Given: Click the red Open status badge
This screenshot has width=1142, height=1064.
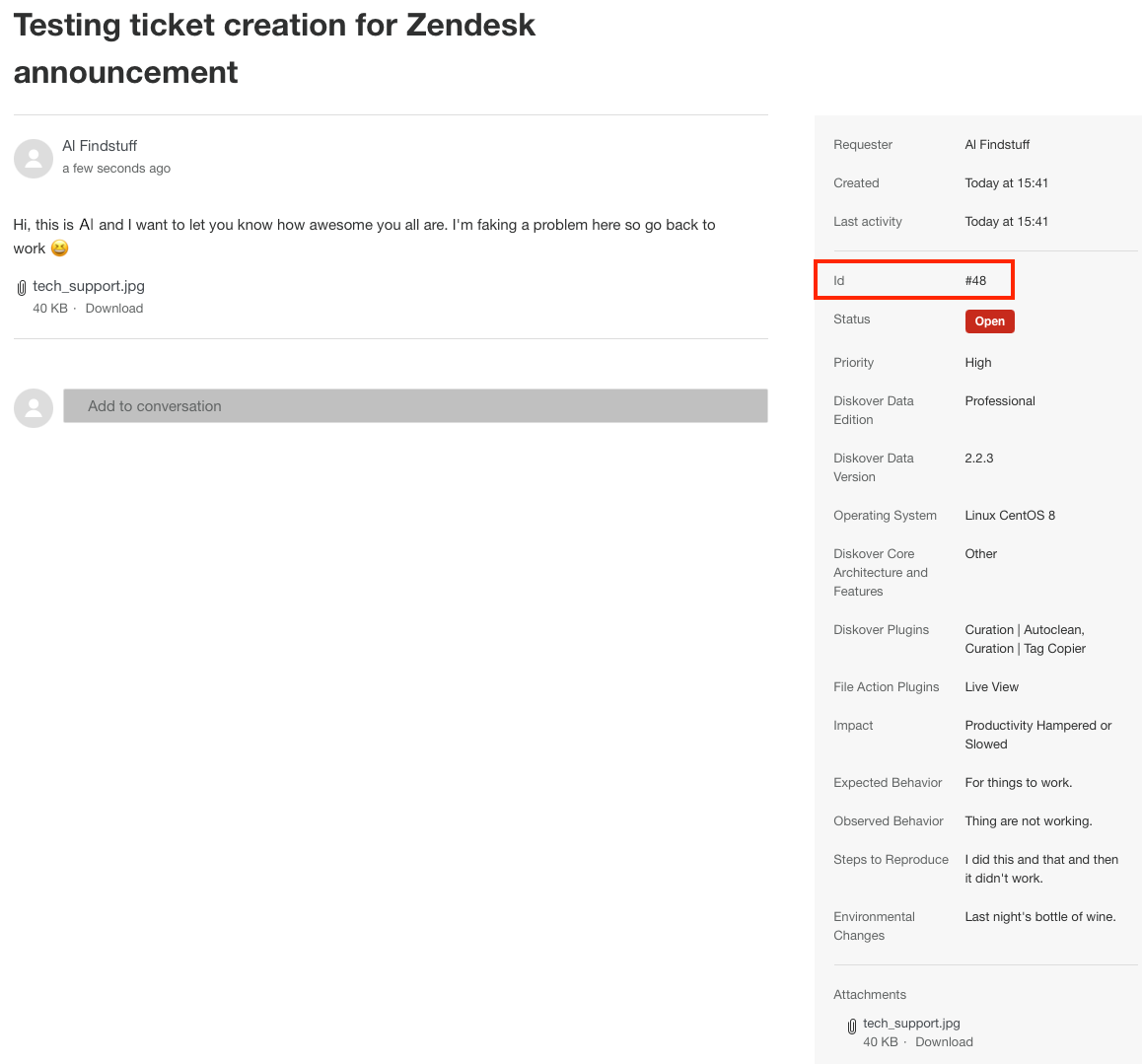Looking at the screenshot, I should [x=989, y=320].
